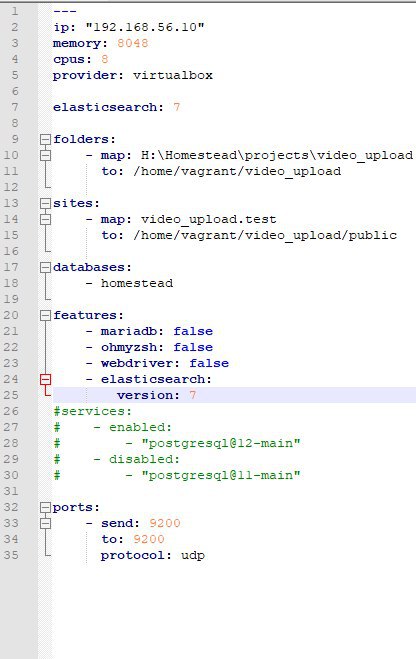The height and width of the screenshot is (659, 416).
Task: Click the sites: key text
Action: [76, 203]
